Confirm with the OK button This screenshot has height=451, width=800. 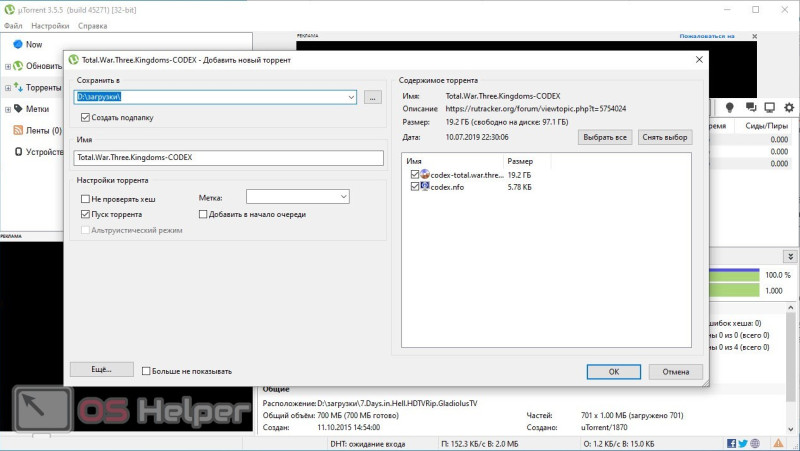[x=614, y=371]
